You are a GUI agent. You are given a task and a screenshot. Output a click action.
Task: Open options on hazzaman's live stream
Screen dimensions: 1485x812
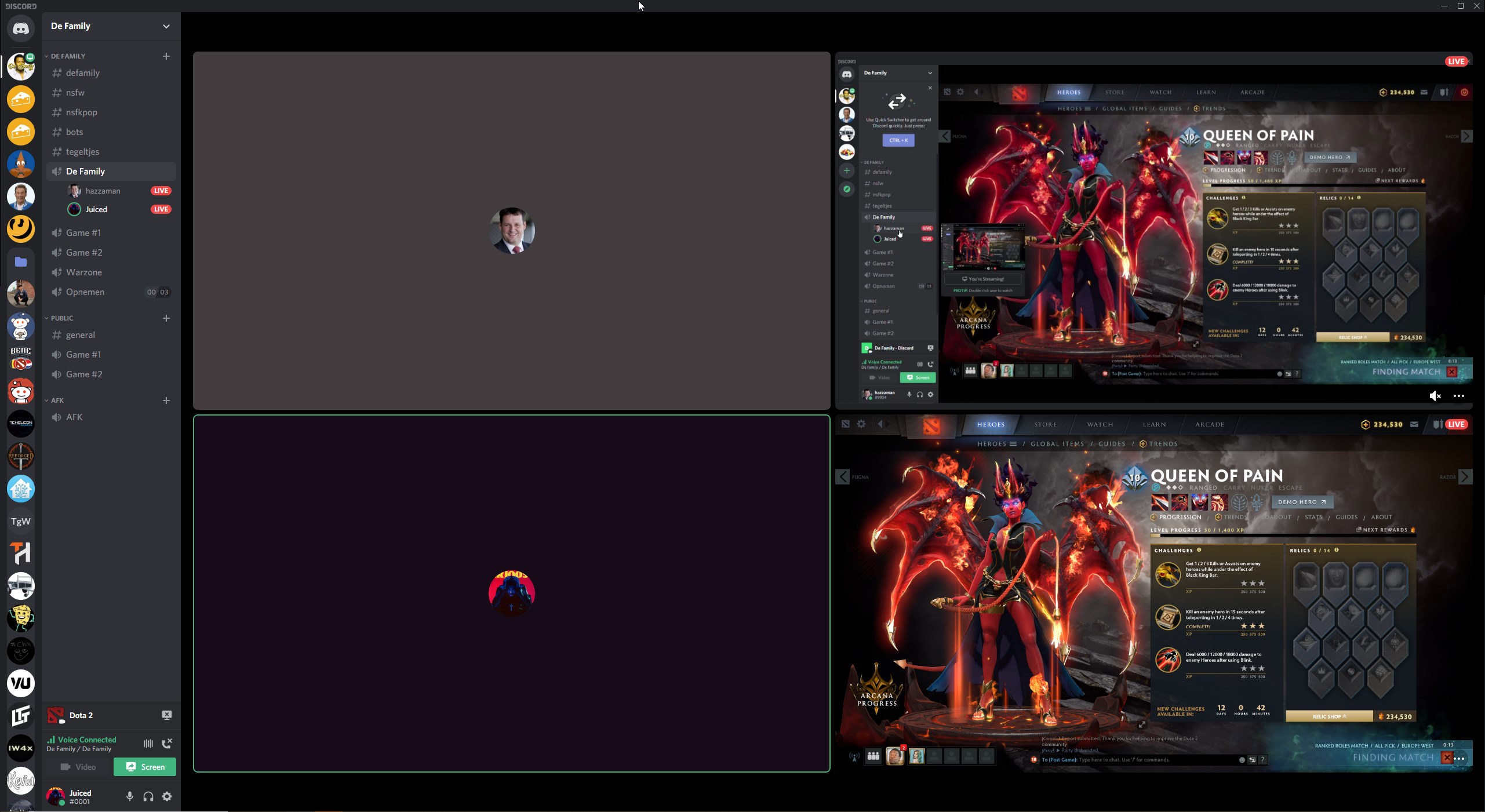[x=1458, y=396]
